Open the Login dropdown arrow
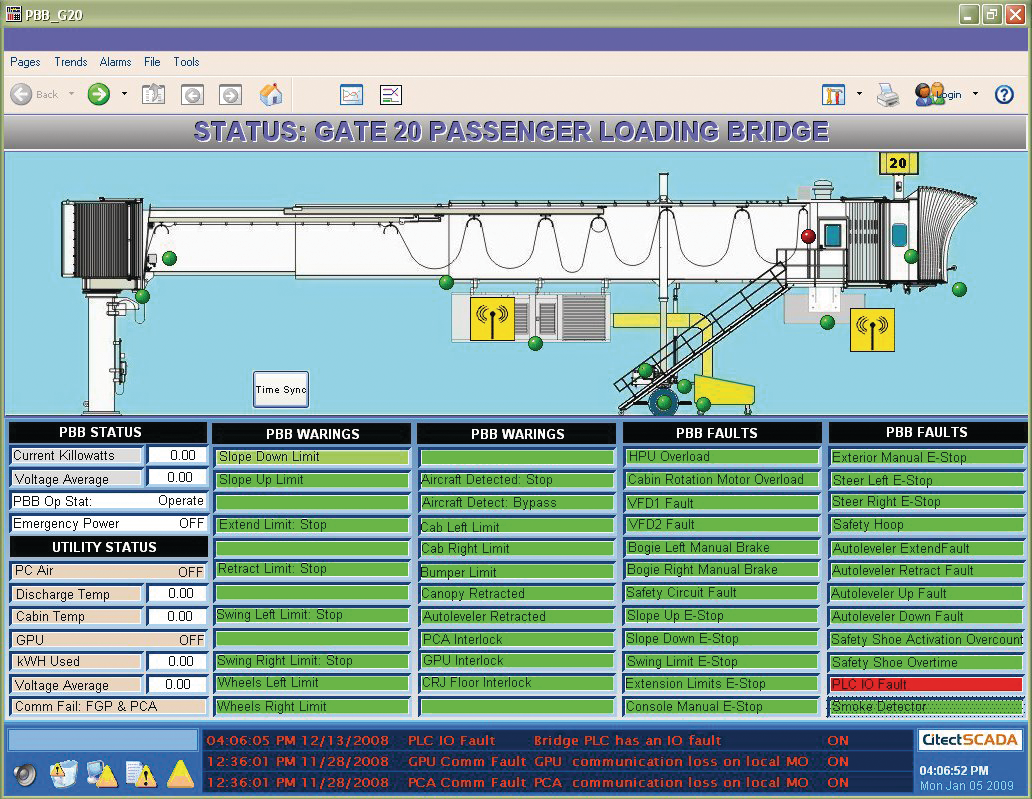 (975, 94)
